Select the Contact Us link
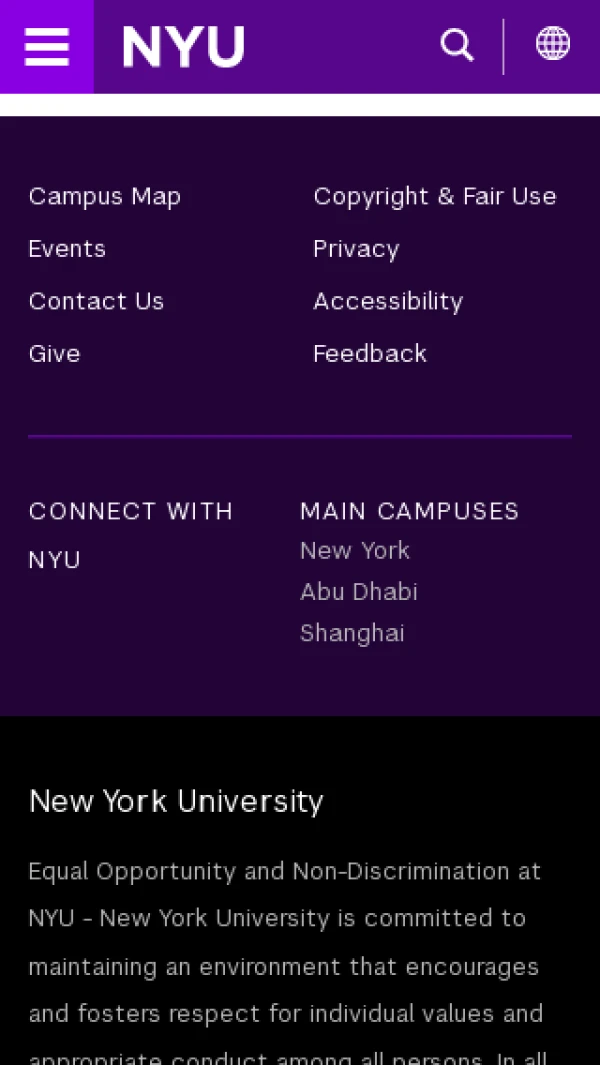Viewport: 600px width, 1065px height. (x=96, y=301)
